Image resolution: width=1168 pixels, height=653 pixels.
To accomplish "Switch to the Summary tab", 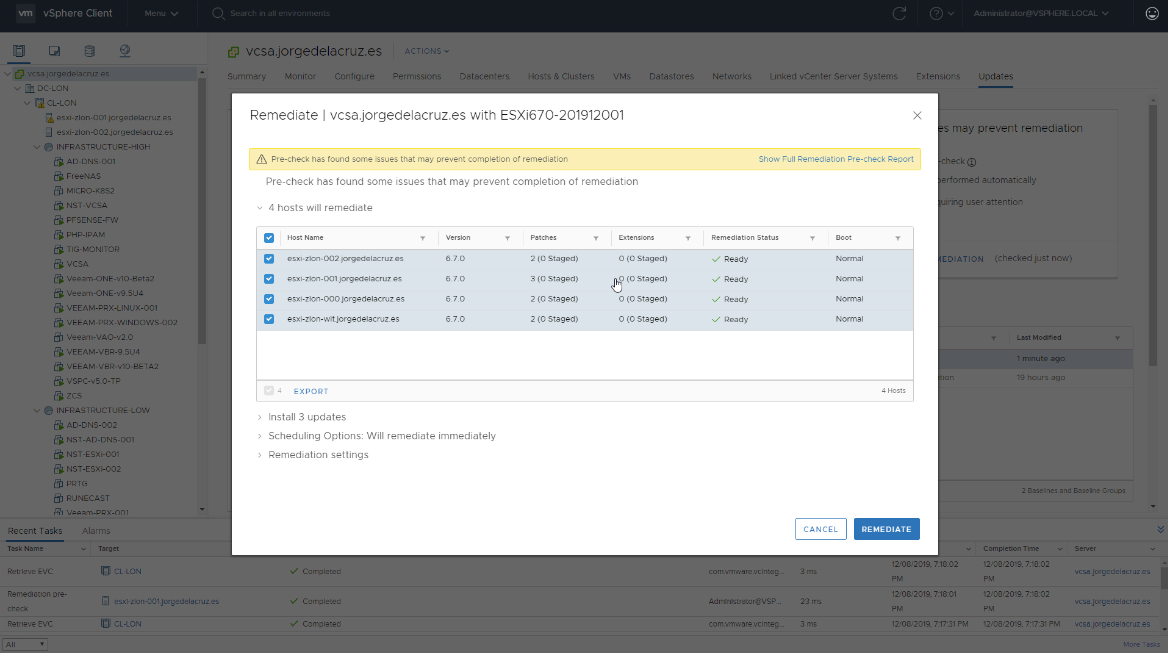I will point(247,77).
